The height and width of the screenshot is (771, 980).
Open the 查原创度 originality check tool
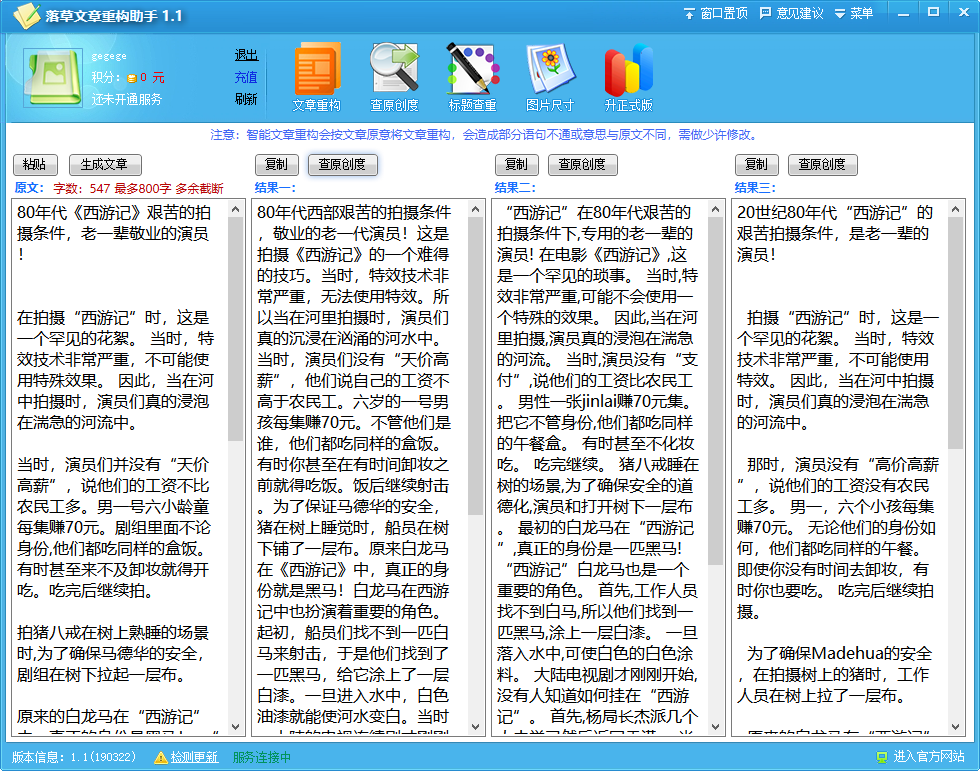tap(394, 76)
